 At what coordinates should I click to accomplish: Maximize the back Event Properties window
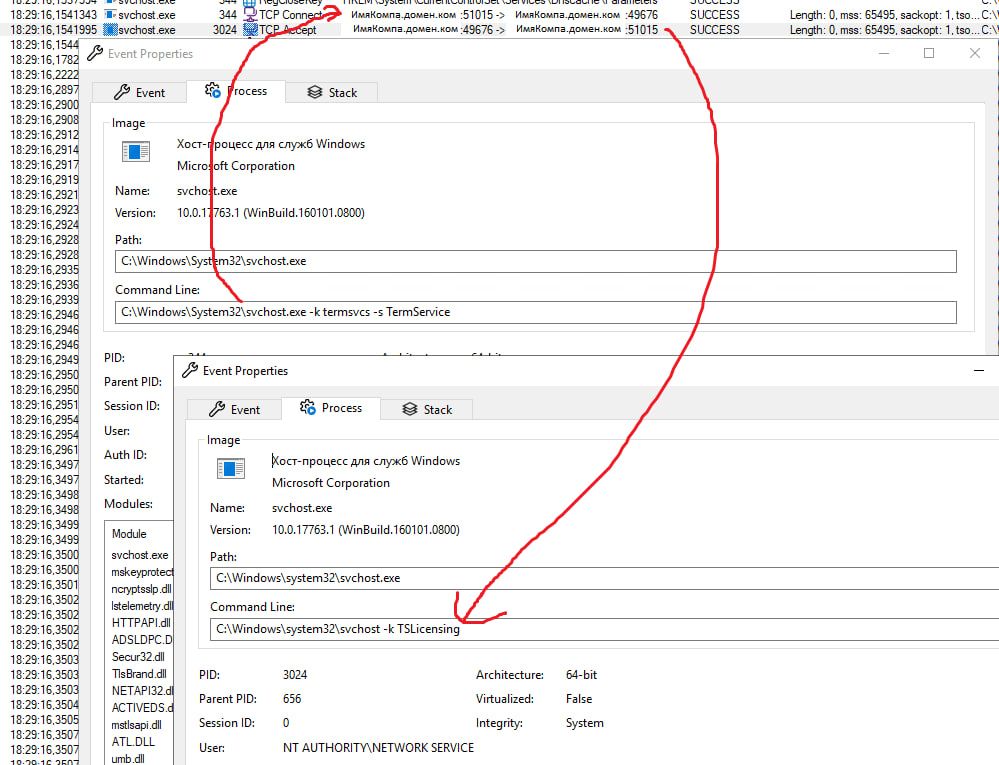928,54
